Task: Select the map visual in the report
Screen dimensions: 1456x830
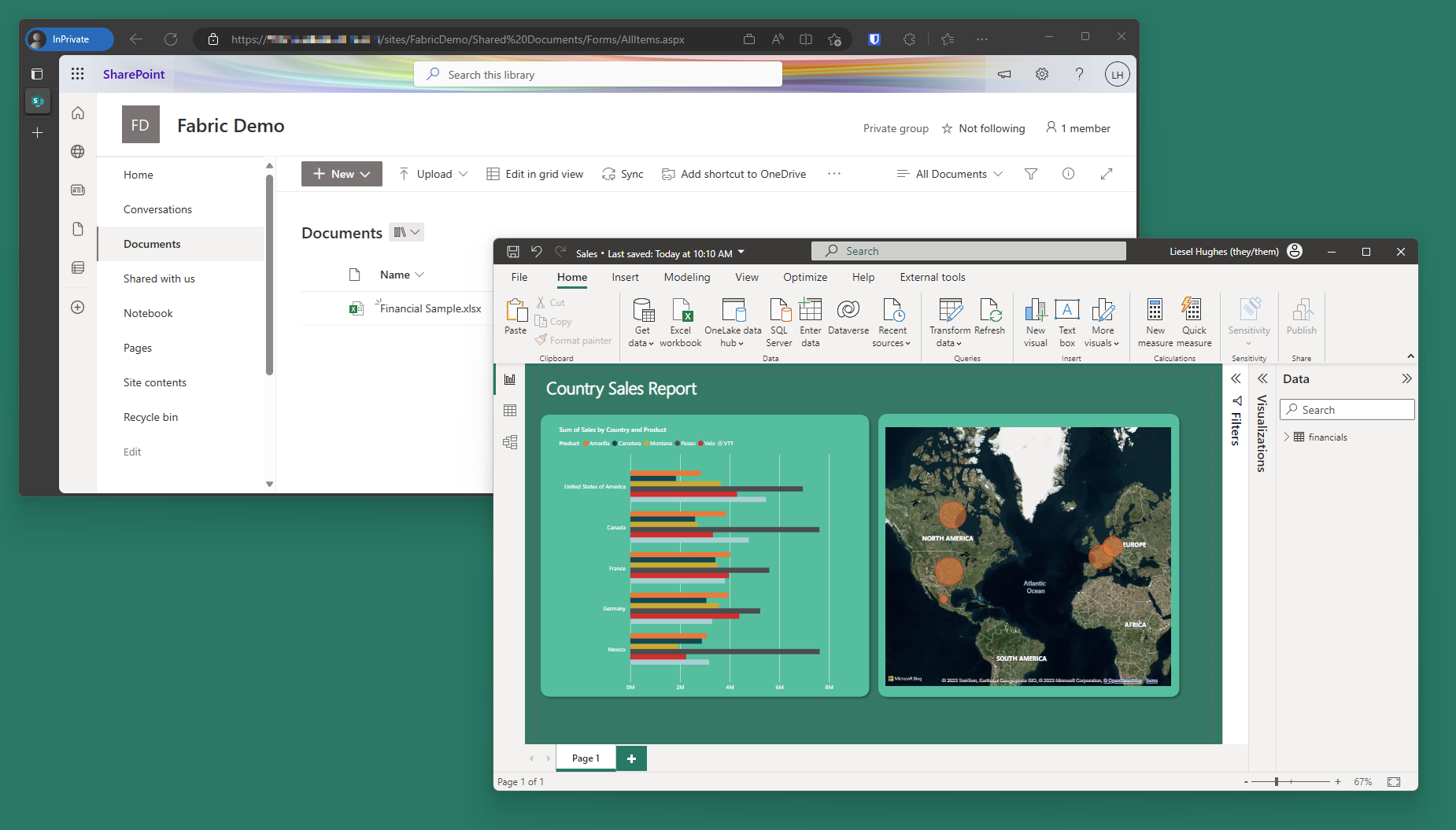Action: [x=1028, y=556]
